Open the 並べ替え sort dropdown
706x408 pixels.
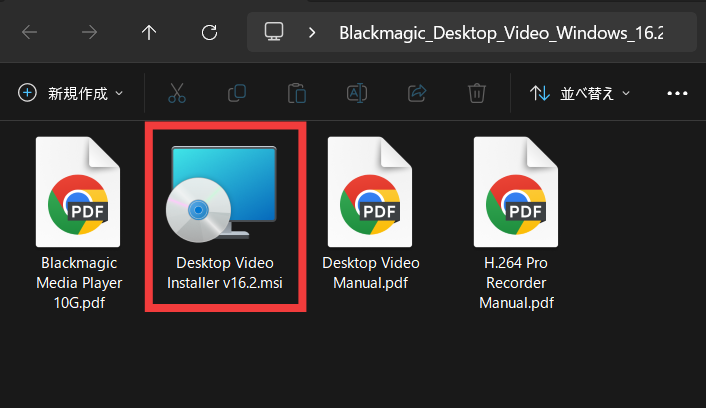(580, 93)
